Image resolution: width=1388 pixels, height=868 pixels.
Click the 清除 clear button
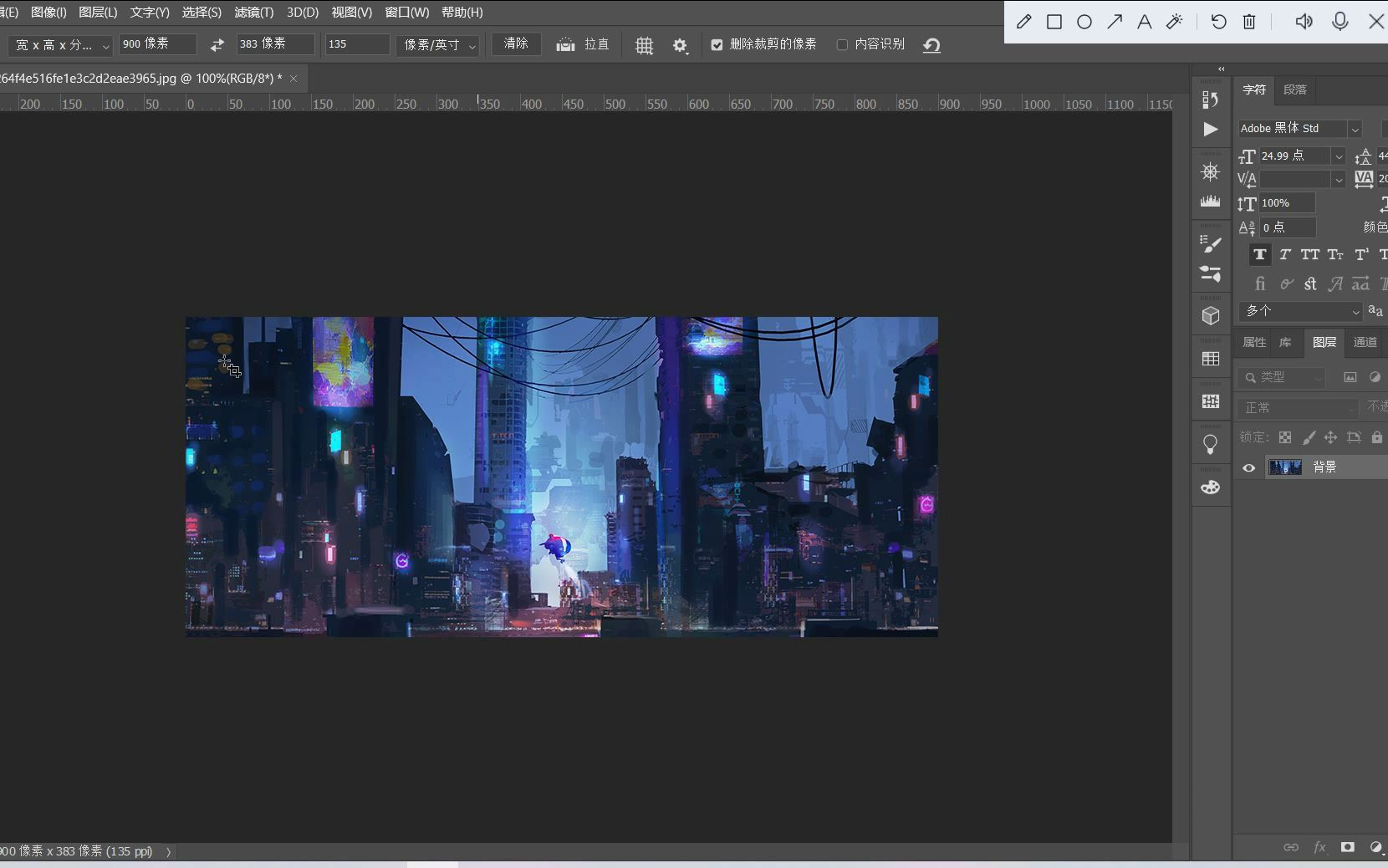516,44
